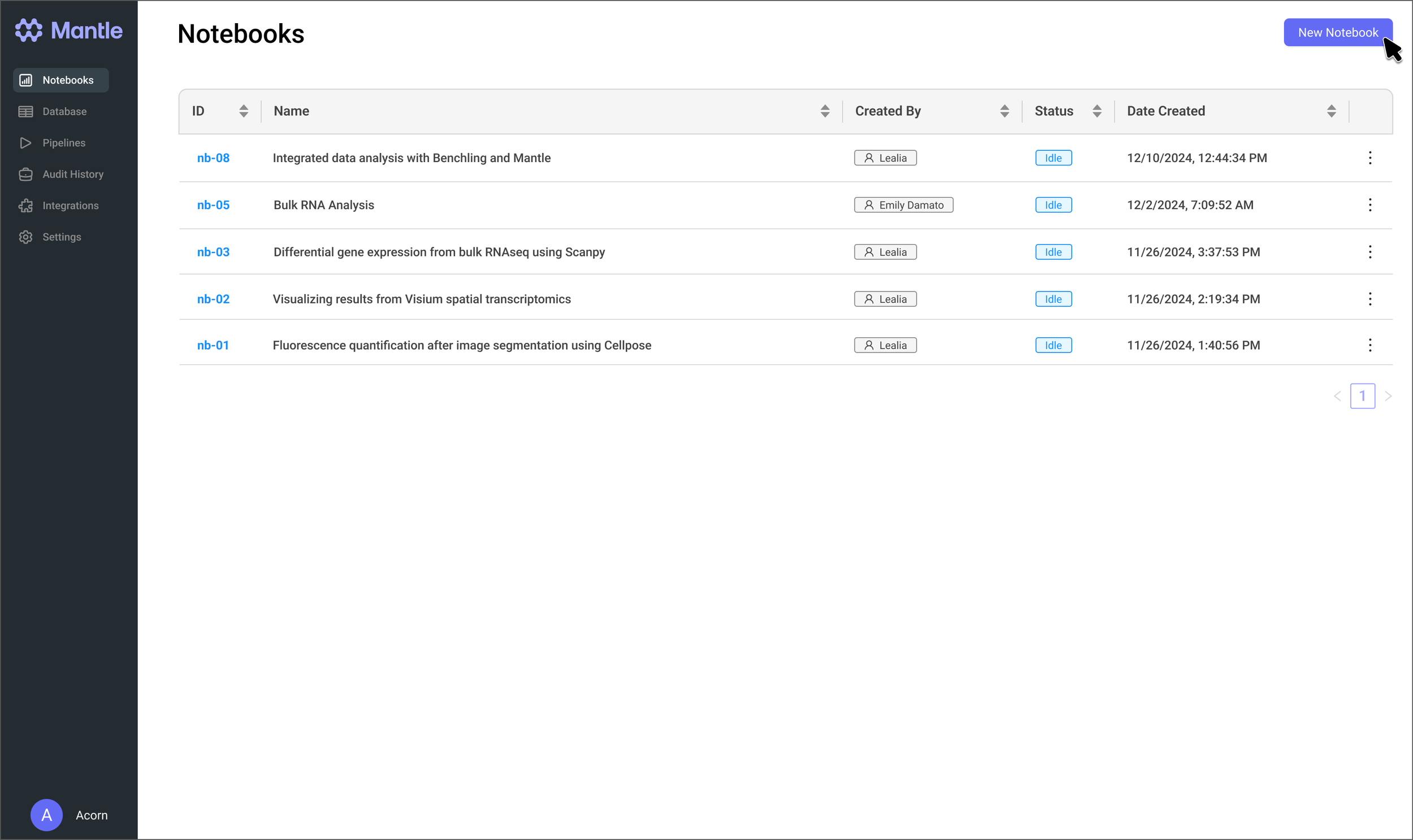Open notebook nb-03 link
The height and width of the screenshot is (840, 1413).
(x=213, y=252)
